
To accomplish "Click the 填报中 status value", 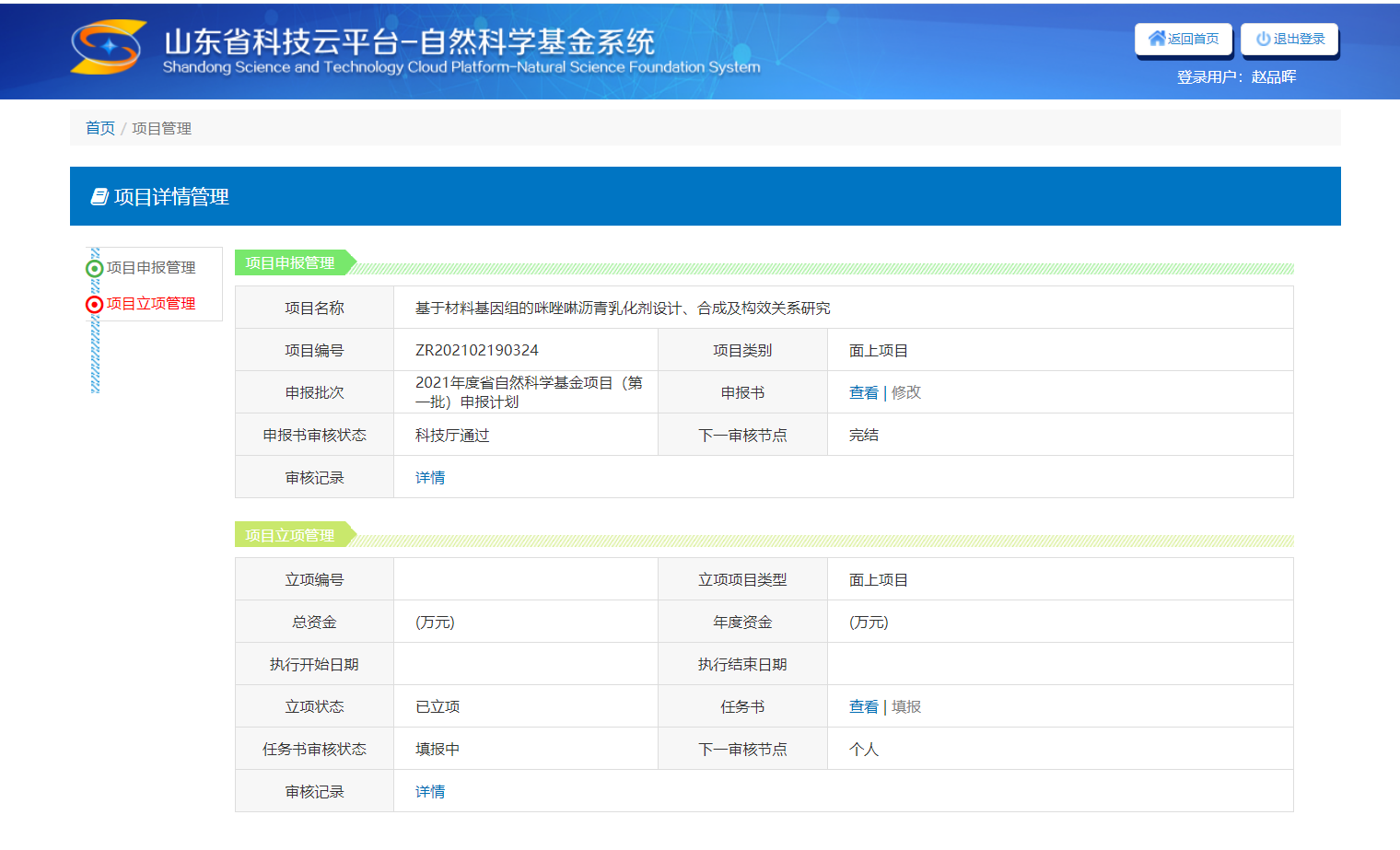I will pos(437,749).
